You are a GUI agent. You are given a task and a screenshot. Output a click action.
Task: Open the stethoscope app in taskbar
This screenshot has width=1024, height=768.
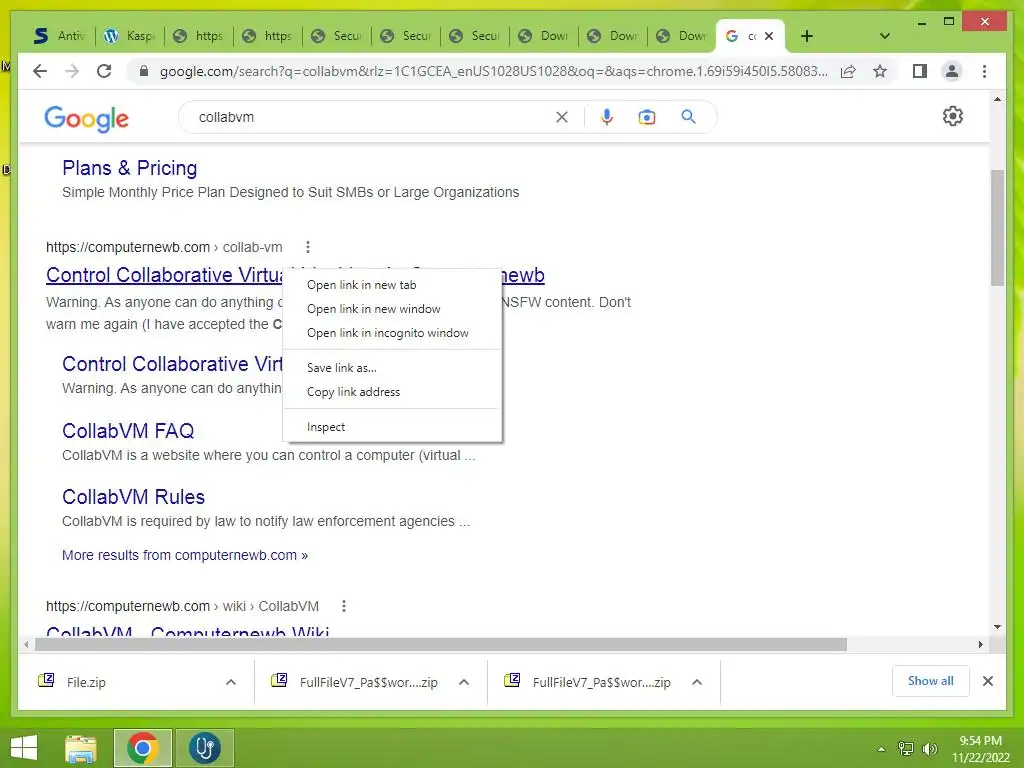click(204, 748)
